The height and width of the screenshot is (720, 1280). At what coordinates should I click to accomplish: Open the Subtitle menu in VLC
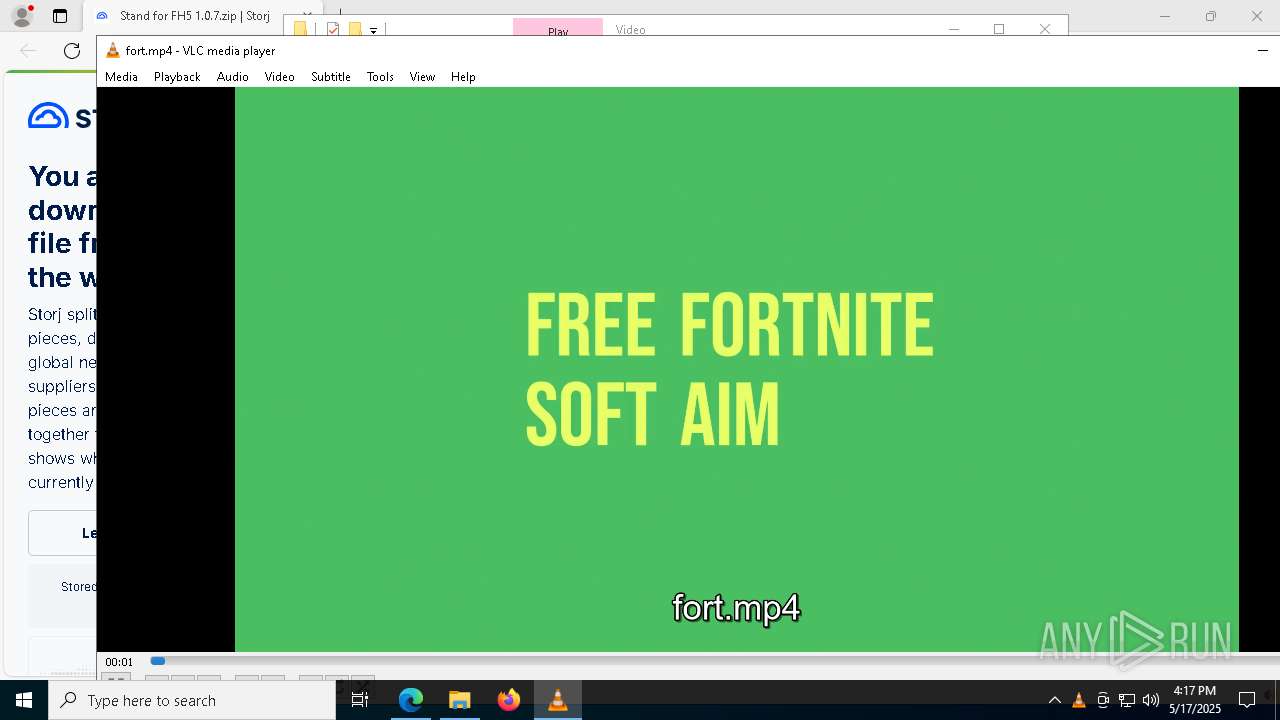point(330,77)
